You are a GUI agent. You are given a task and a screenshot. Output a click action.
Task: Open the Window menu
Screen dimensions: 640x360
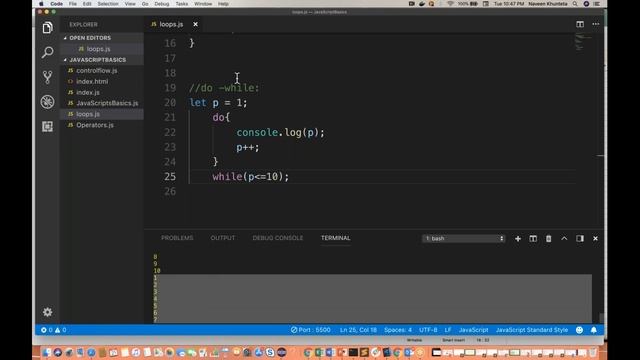pyautogui.click(x=203, y=4)
